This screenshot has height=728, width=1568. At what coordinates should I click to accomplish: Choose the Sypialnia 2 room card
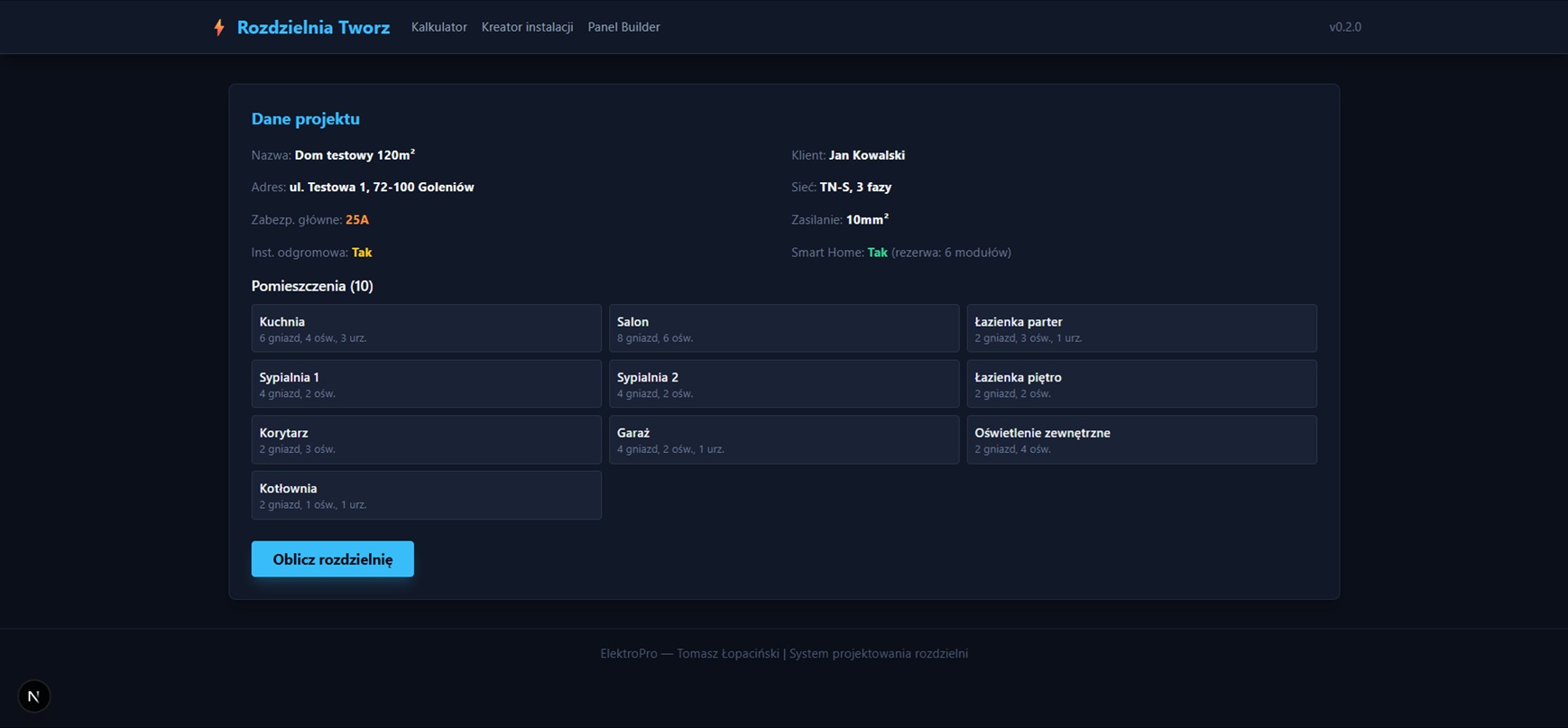point(784,384)
